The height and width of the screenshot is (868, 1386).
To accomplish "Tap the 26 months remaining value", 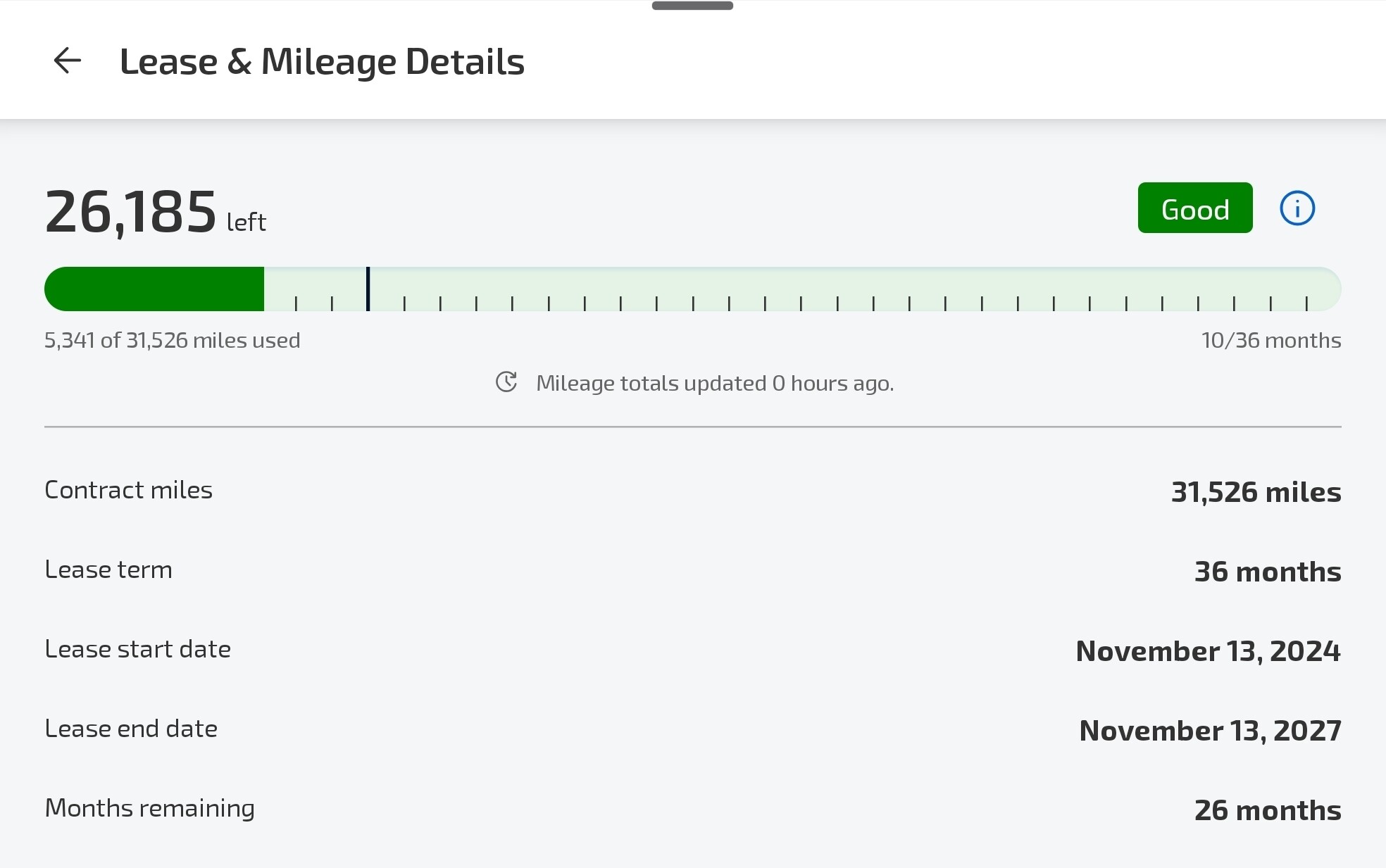I will point(1267,810).
